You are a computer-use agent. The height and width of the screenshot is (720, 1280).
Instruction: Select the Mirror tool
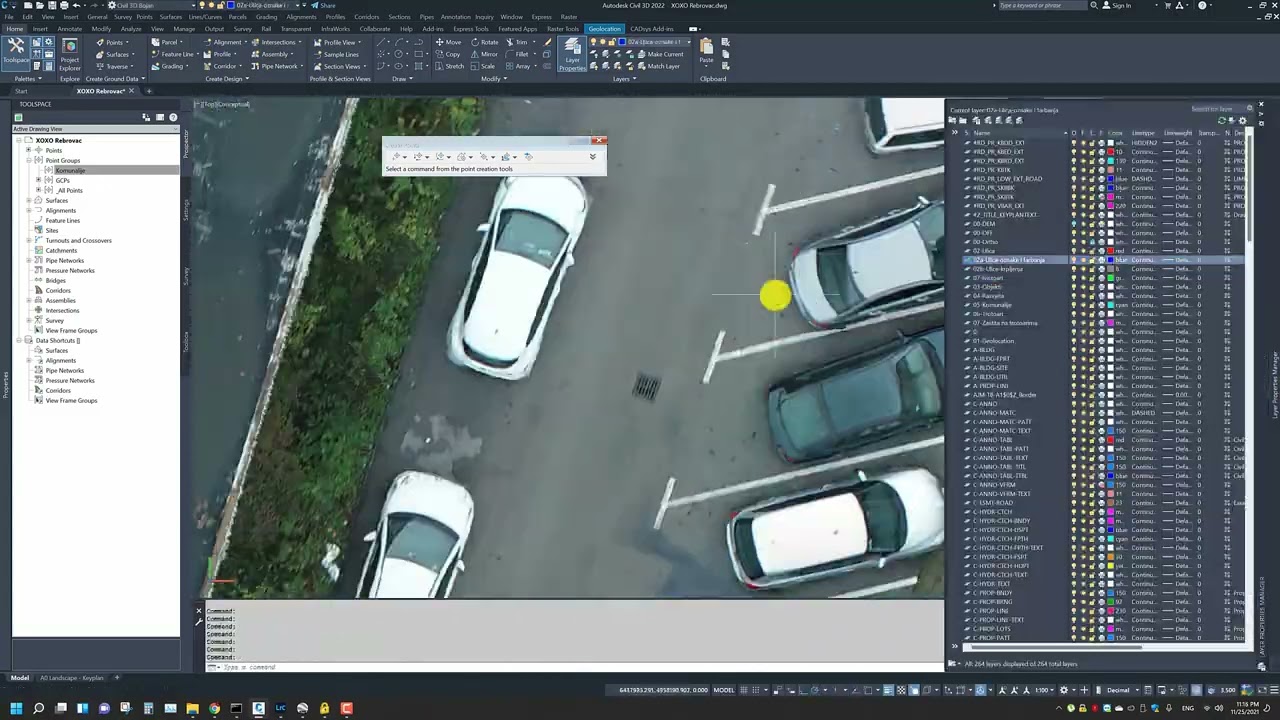484,54
